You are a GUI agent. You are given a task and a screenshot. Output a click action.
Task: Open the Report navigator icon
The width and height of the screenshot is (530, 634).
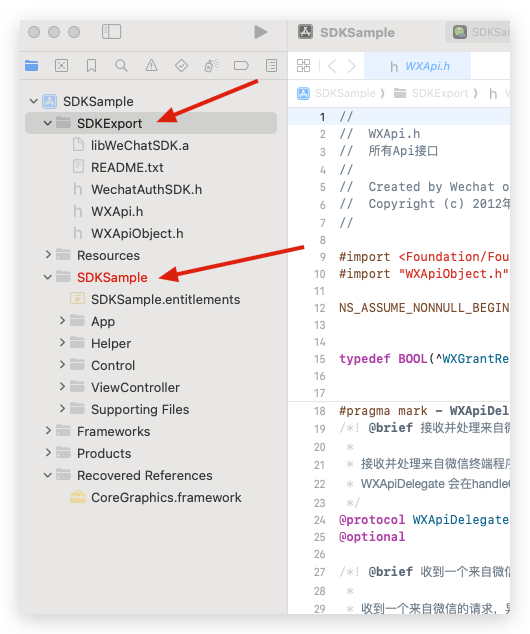pos(271,65)
